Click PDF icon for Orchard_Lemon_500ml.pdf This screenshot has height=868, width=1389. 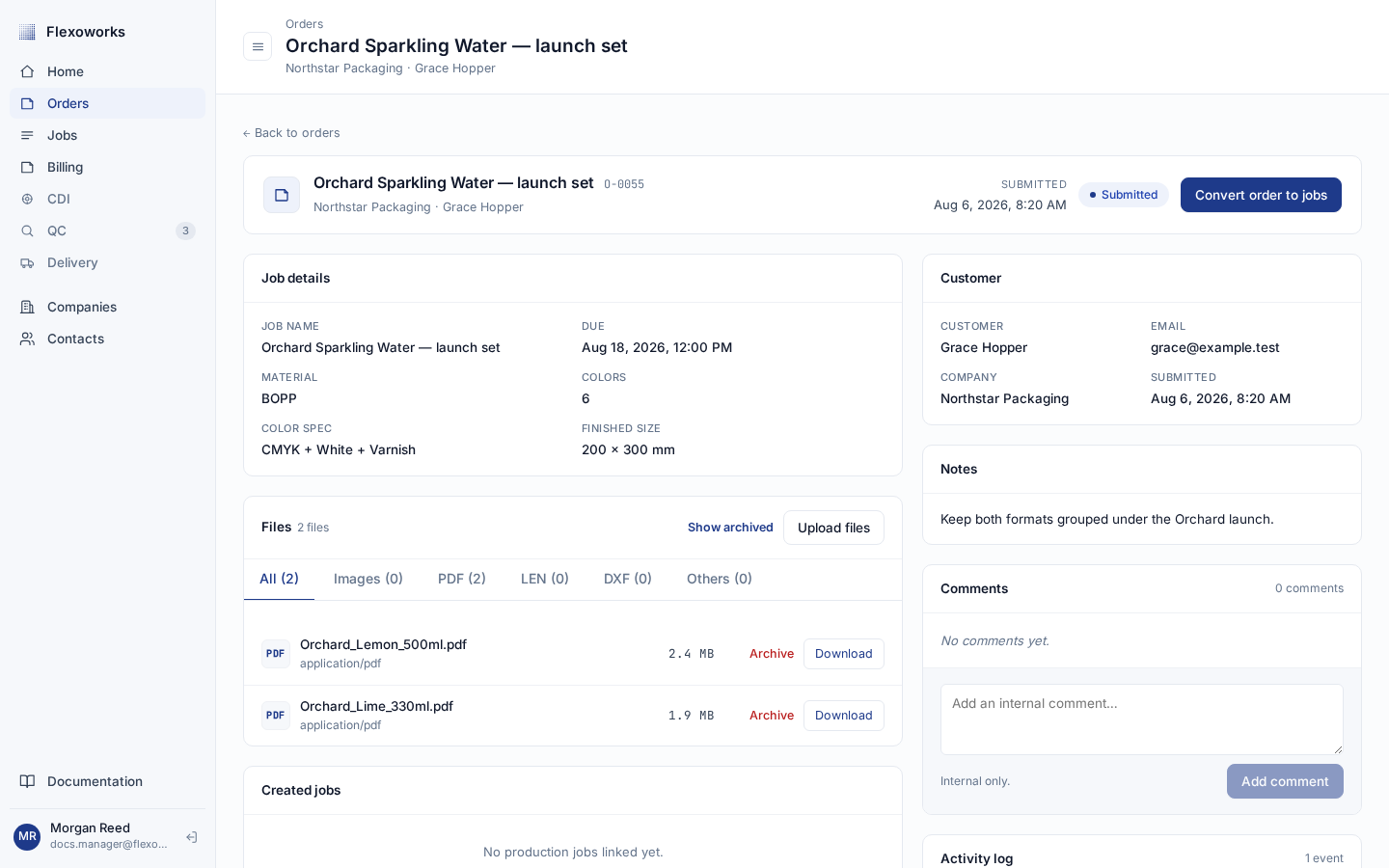(276, 654)
